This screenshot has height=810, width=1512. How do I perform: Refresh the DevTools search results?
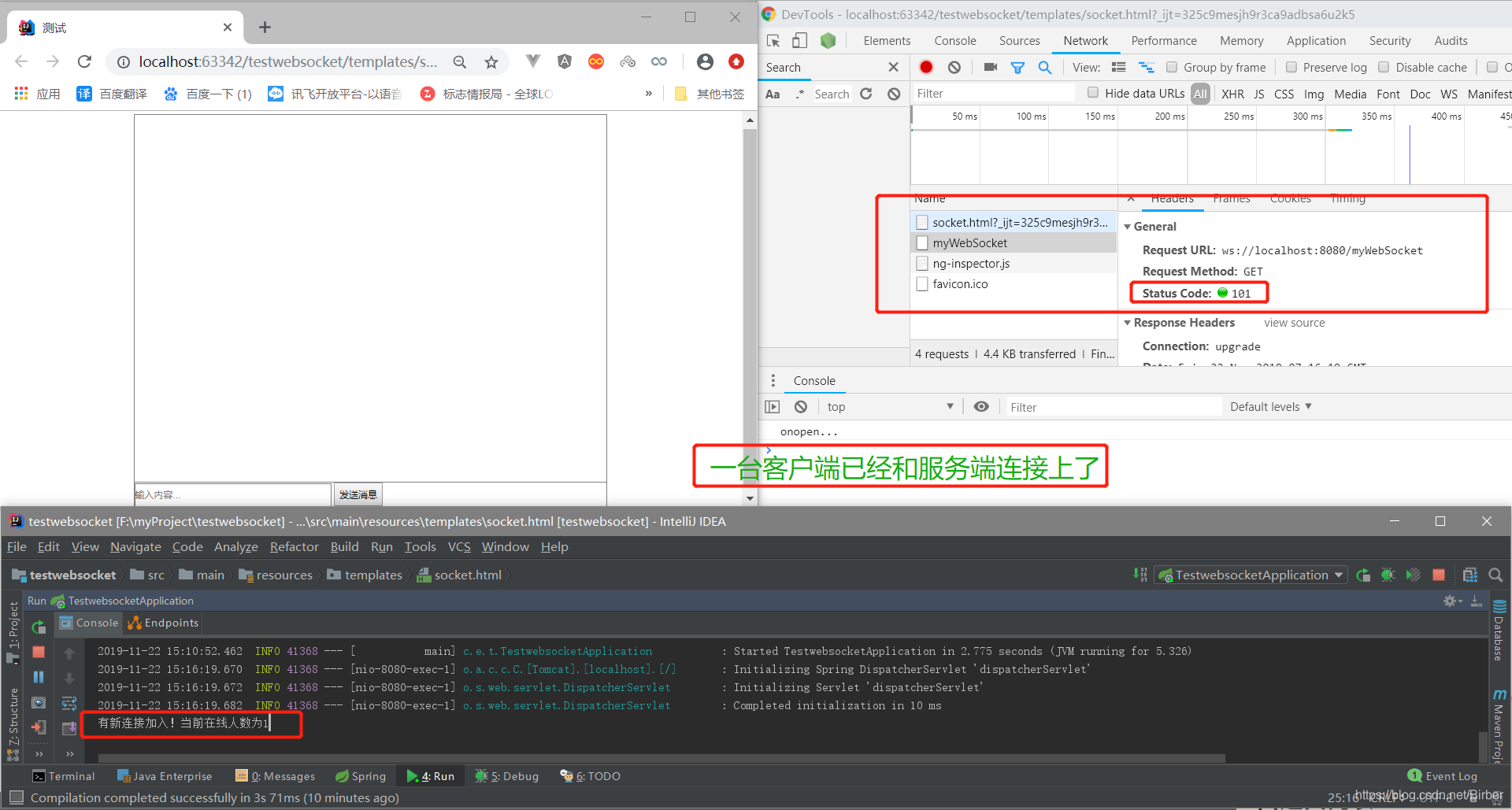[866, 94]
